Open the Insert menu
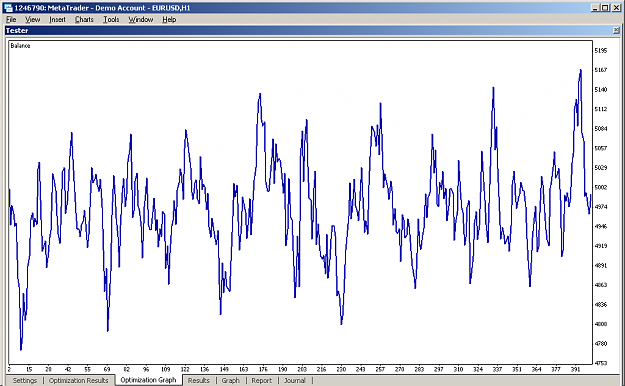This screenshot has width=625, height=386. [x=57, y=19]
